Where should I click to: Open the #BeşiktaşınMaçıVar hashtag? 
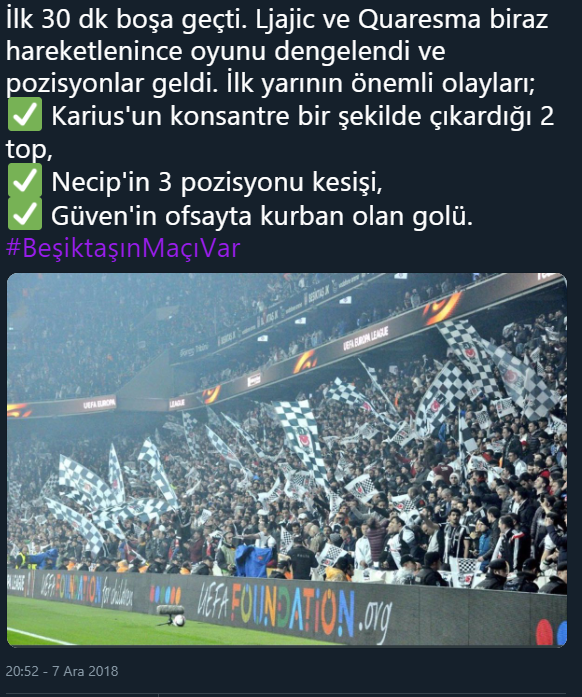pos(123,248)
